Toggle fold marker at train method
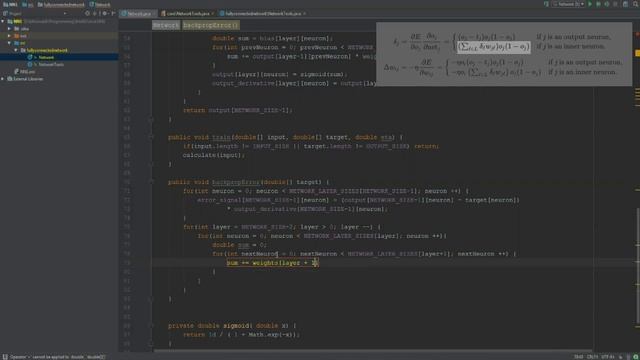640x360 pixels. [150, 137]
